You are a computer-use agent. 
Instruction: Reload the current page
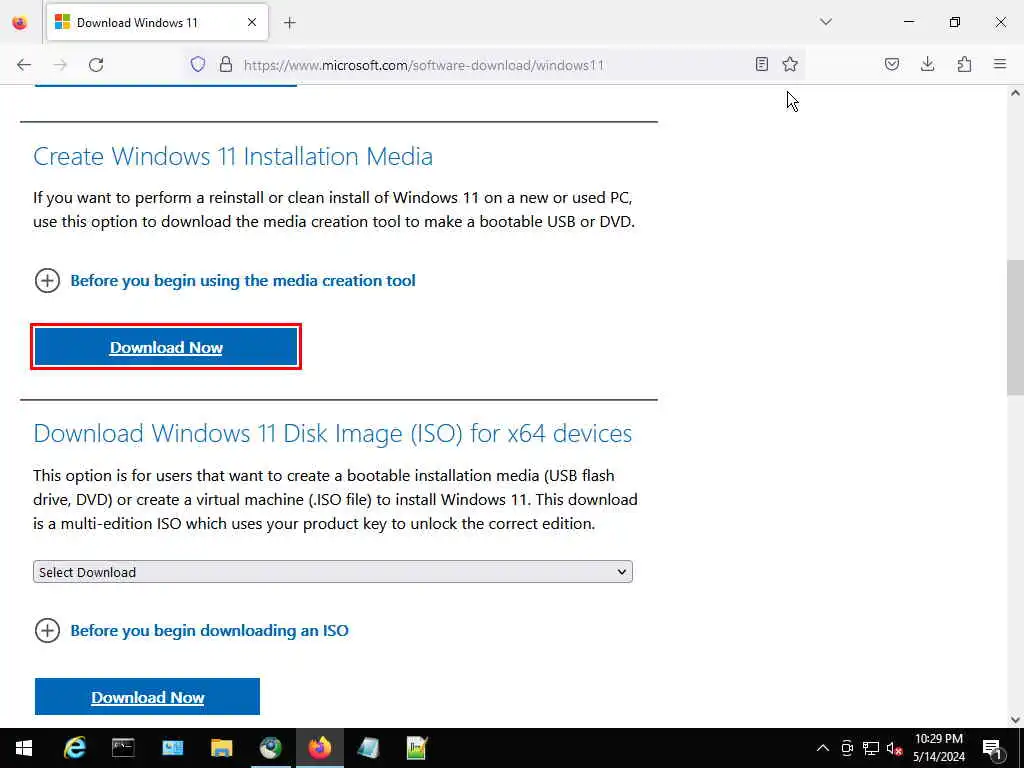pos(96,65)
